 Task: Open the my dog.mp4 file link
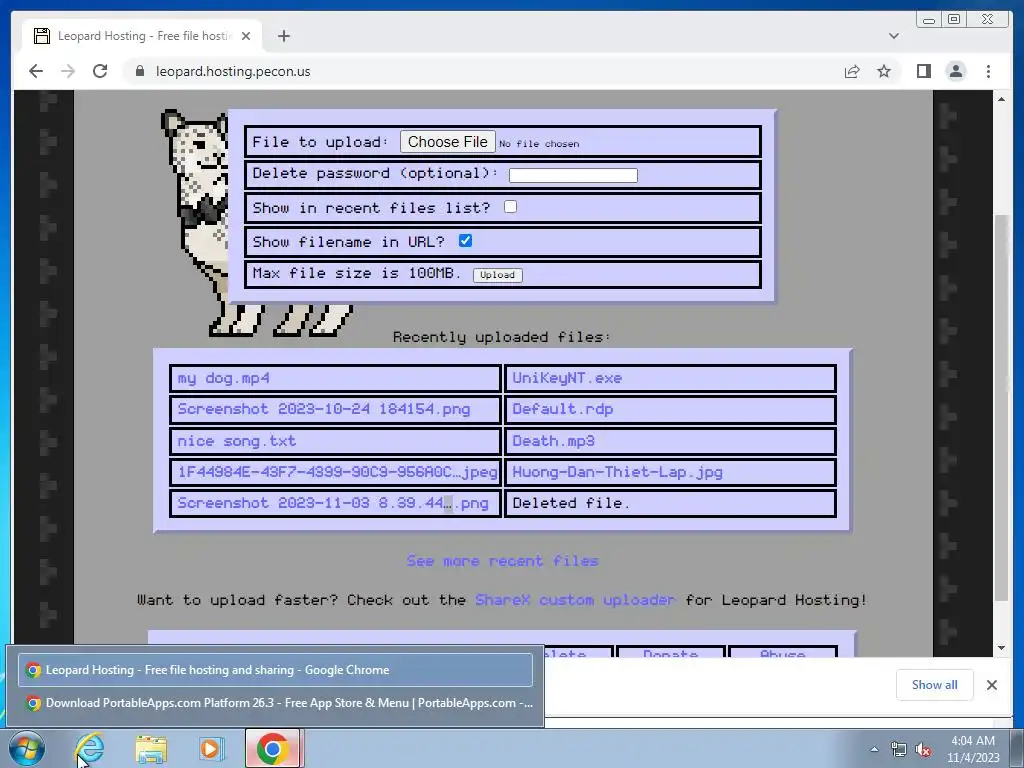click(223, 378)
